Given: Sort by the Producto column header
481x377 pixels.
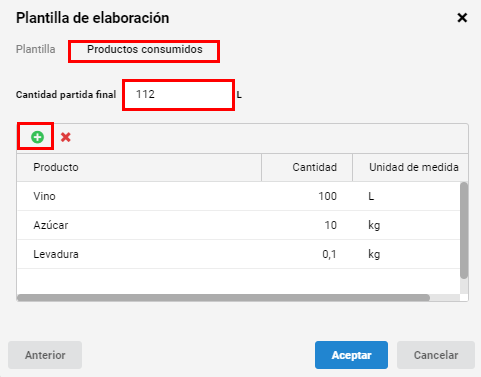Looking at the screenshot, I should [139, 167].
